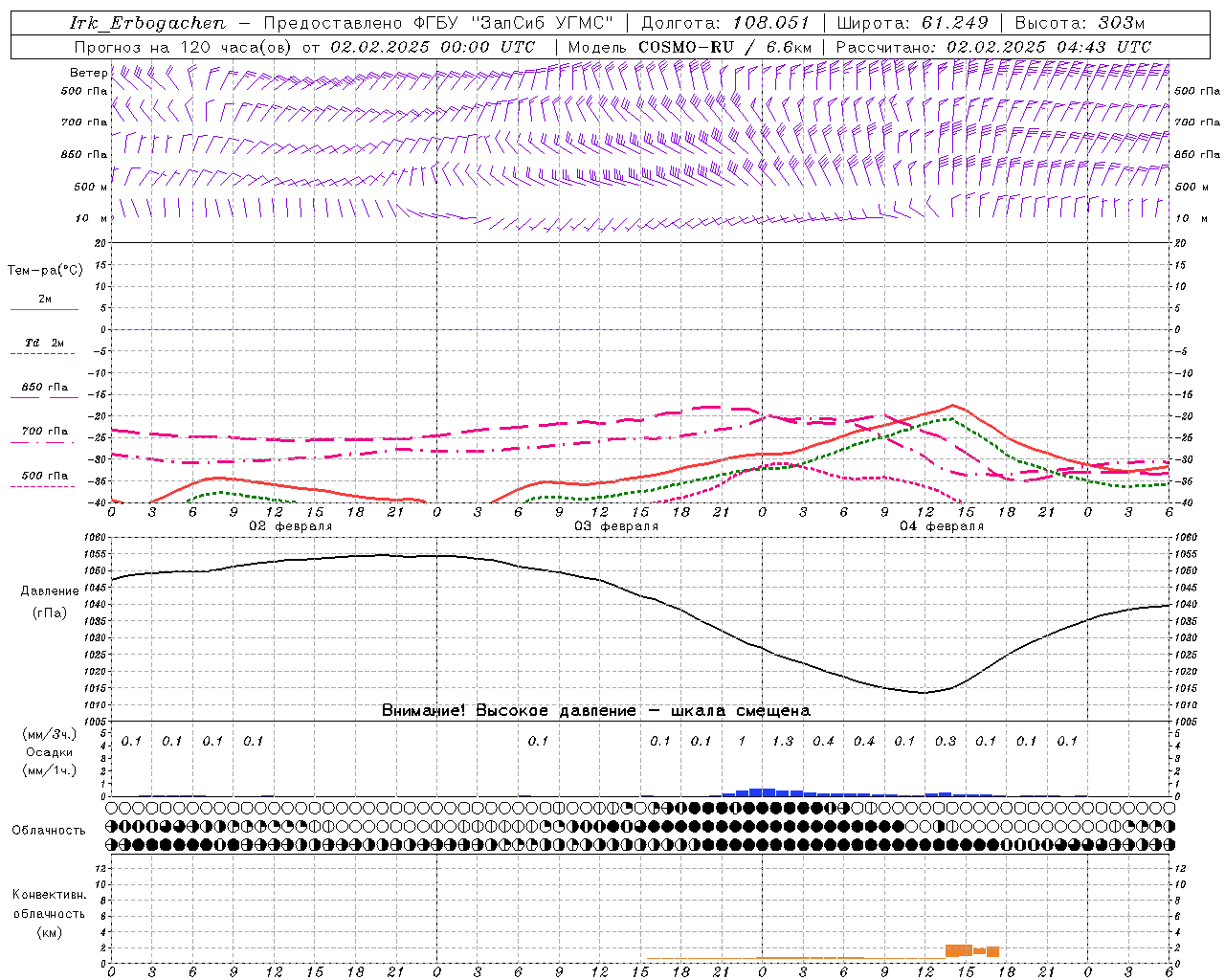The width and height of the screenshot is (1225, 980).
Task: Click the warning Внимание! Высокое давление — шкала смещена
Action: point(596,711)
